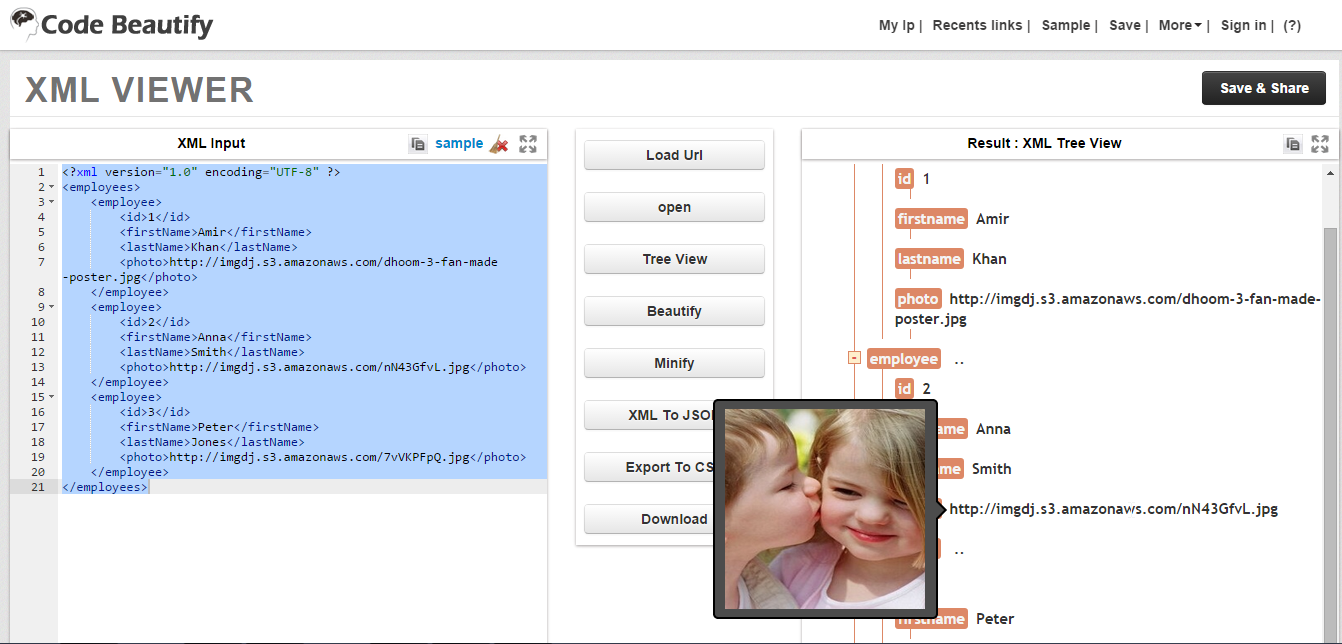Click the Code Beautify logo
This screenshot has width=1342, height=644.
112,25
